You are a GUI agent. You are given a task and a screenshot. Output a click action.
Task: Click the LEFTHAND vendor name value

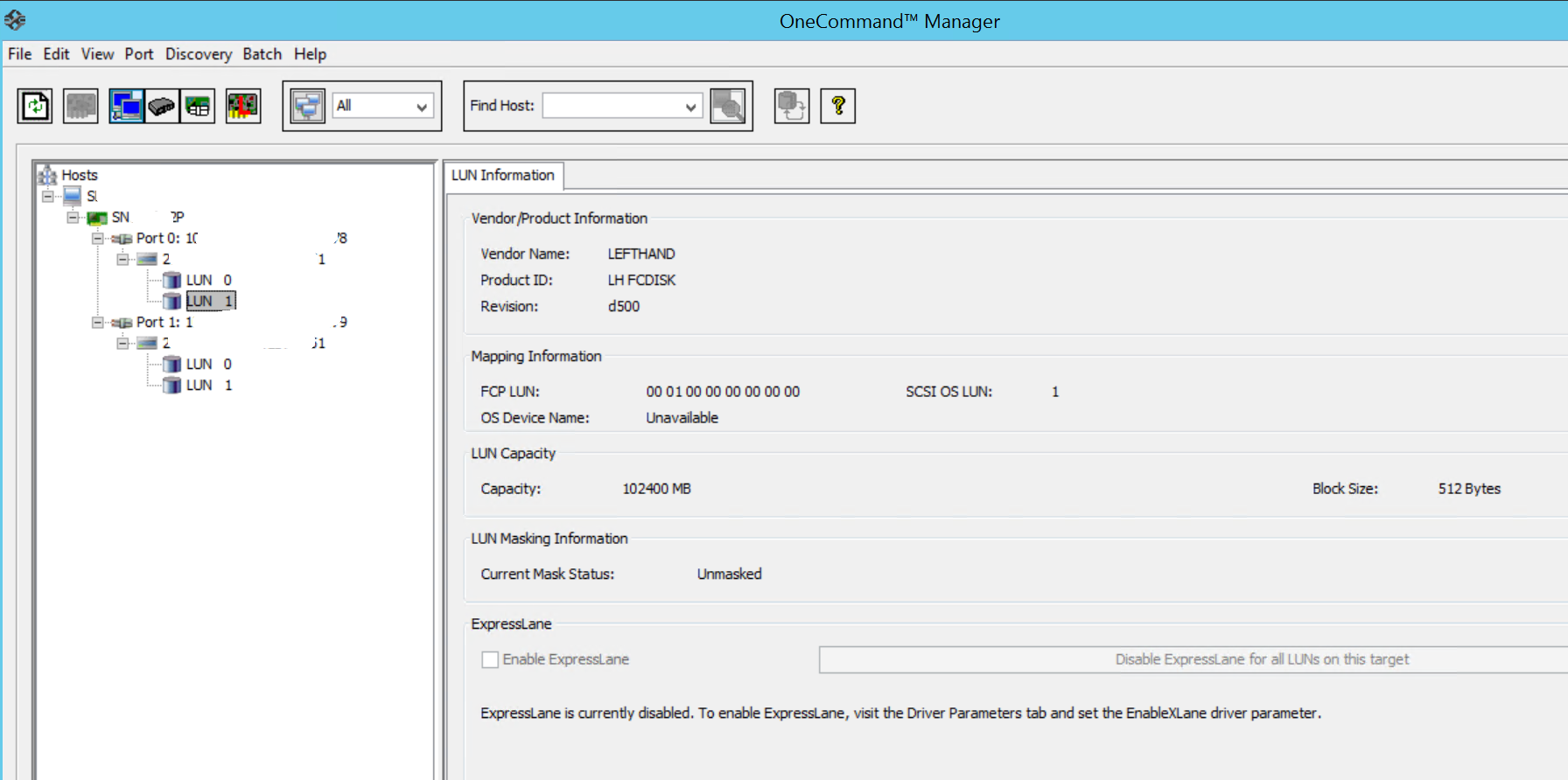click(641, 254)
